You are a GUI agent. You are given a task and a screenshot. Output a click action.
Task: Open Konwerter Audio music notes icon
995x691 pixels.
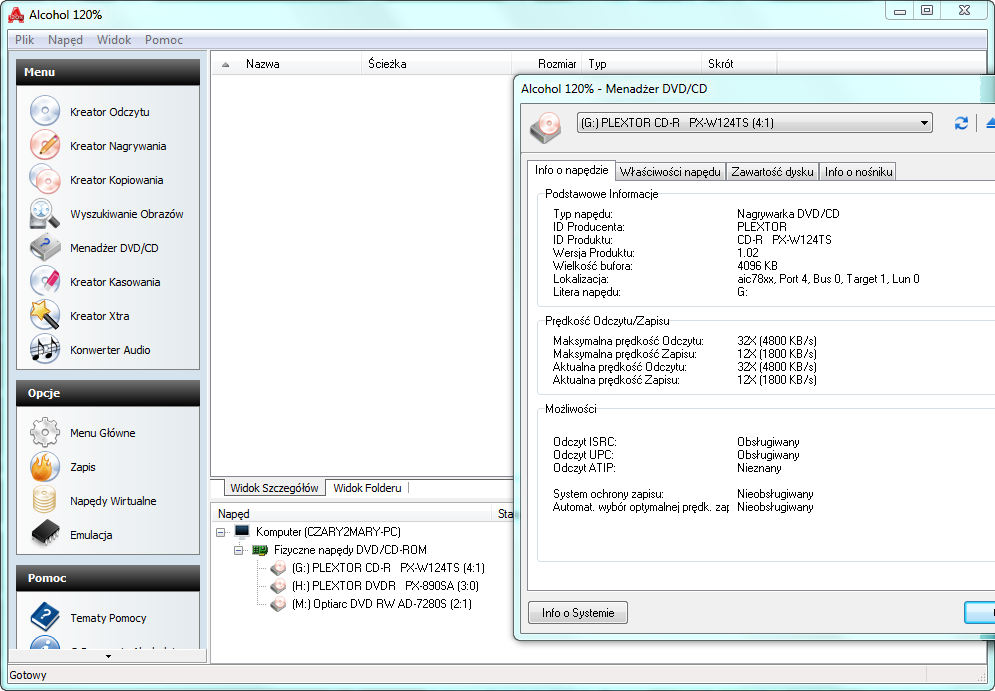click(45, 350)
